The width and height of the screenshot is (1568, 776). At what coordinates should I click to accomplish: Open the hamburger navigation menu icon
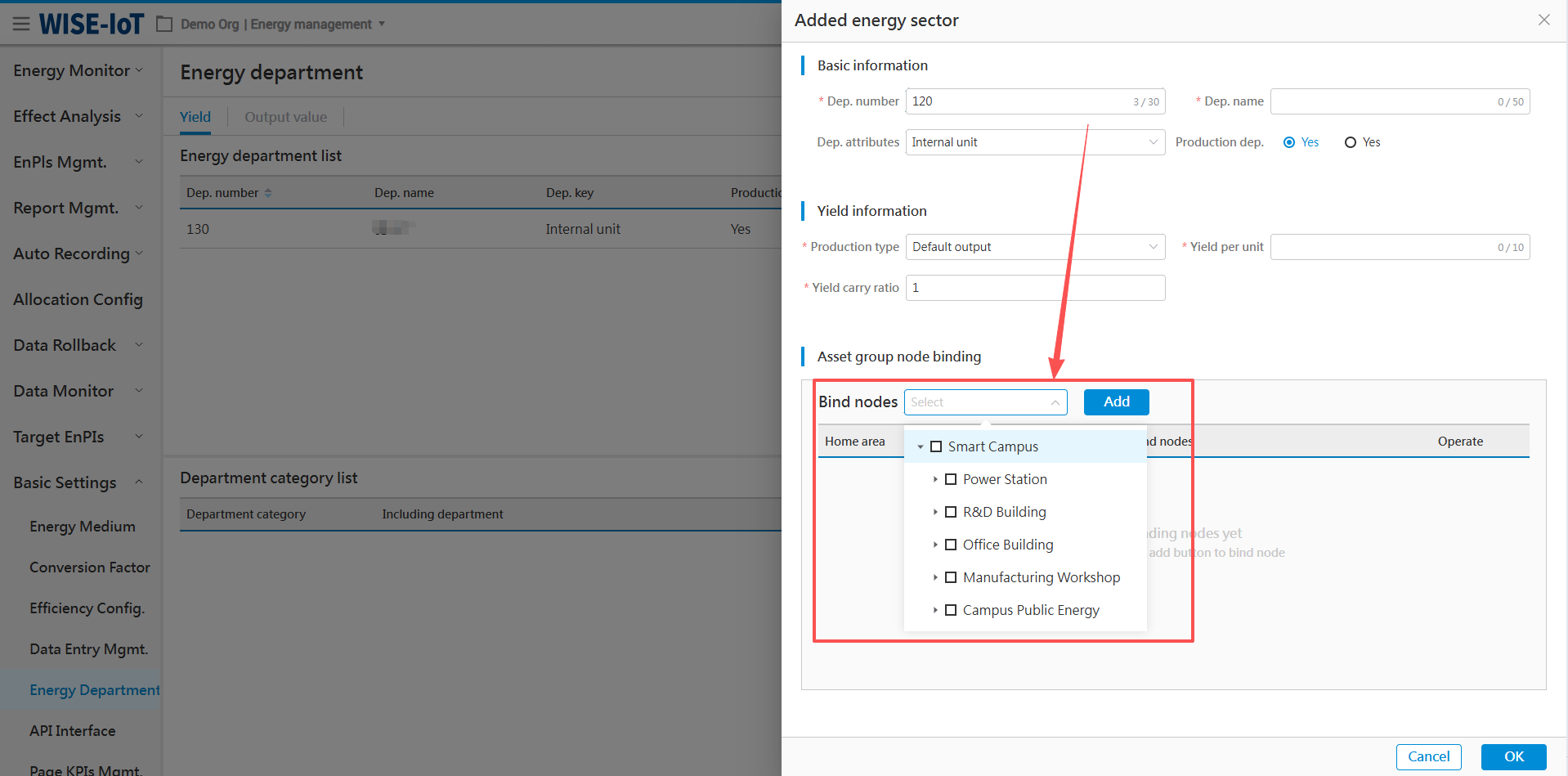click(21, 24)
